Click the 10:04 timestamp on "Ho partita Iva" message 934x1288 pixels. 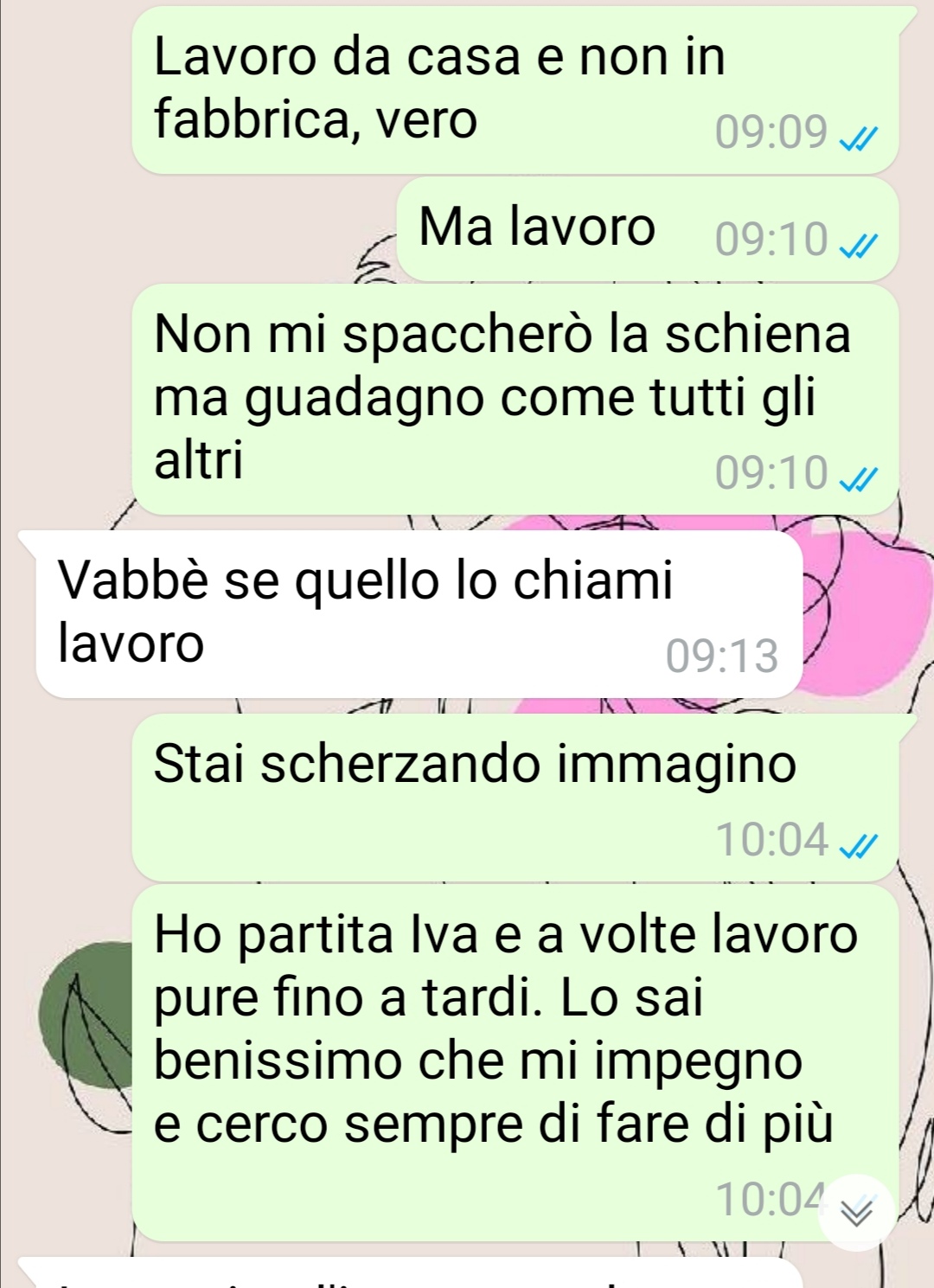tap(768, 1199)
